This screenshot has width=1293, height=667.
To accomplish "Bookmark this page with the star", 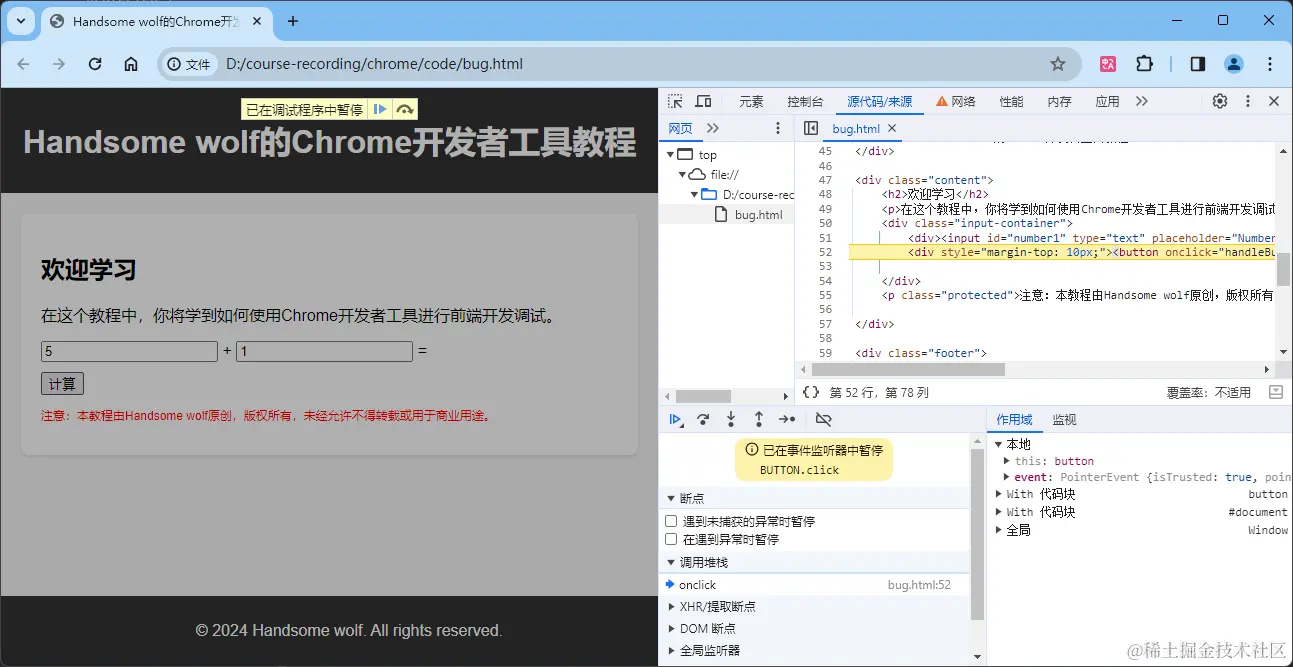I will (1058, 64).
